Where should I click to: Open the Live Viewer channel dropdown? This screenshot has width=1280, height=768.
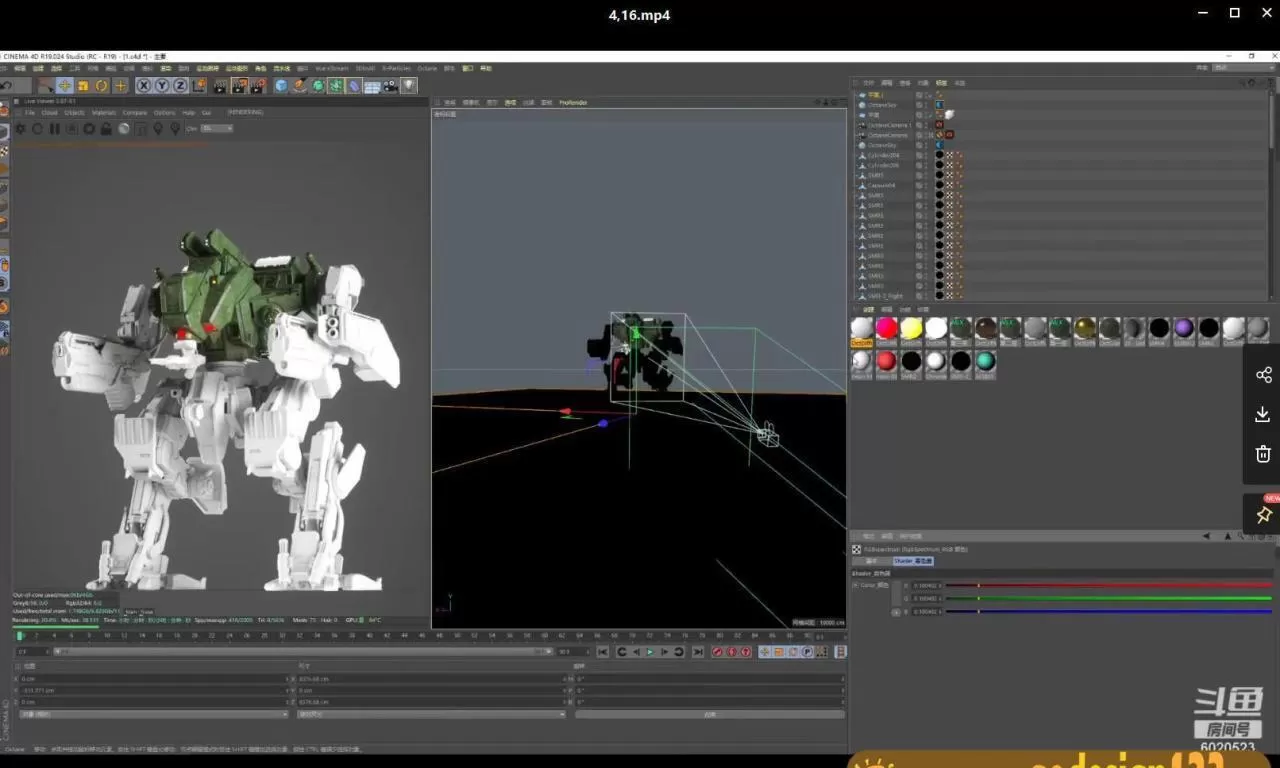point(216,129)
